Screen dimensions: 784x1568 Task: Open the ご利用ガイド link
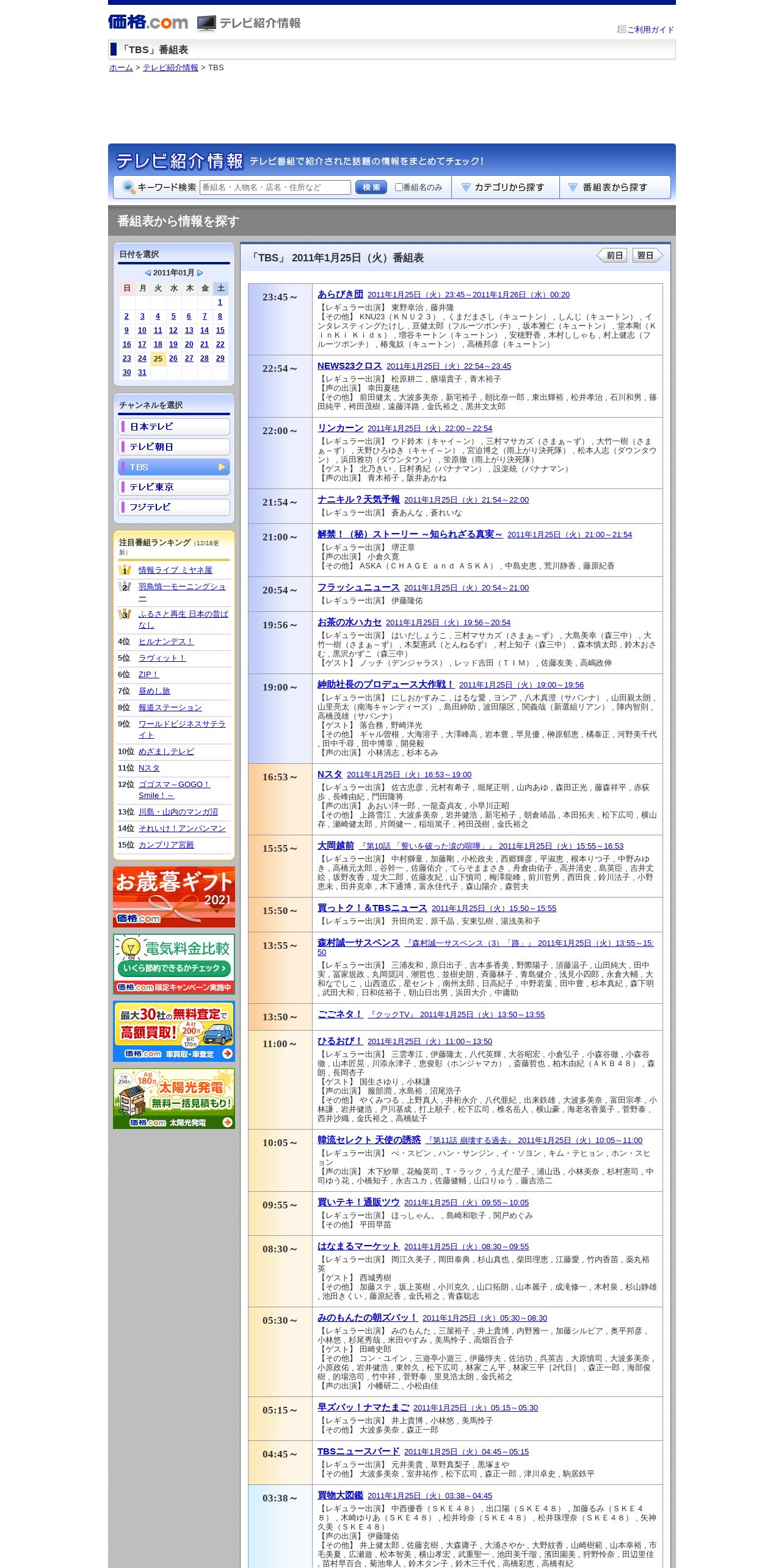point(650,29)
